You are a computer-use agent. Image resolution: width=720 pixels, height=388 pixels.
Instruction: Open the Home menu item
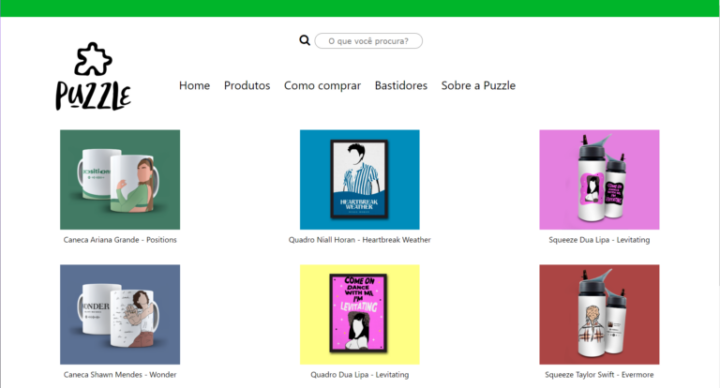[194, 85]
